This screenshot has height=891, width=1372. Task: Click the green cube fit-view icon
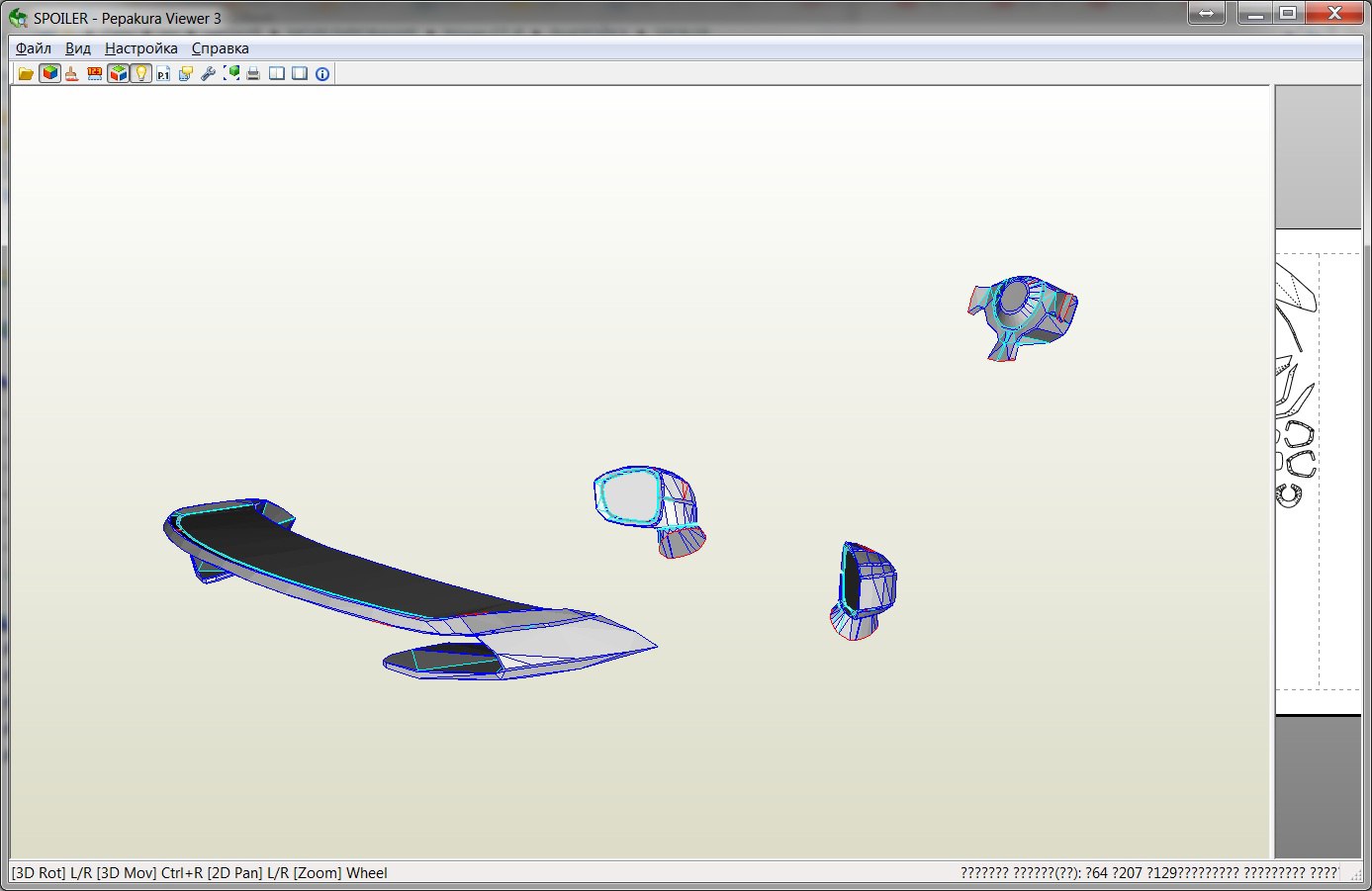231,73
